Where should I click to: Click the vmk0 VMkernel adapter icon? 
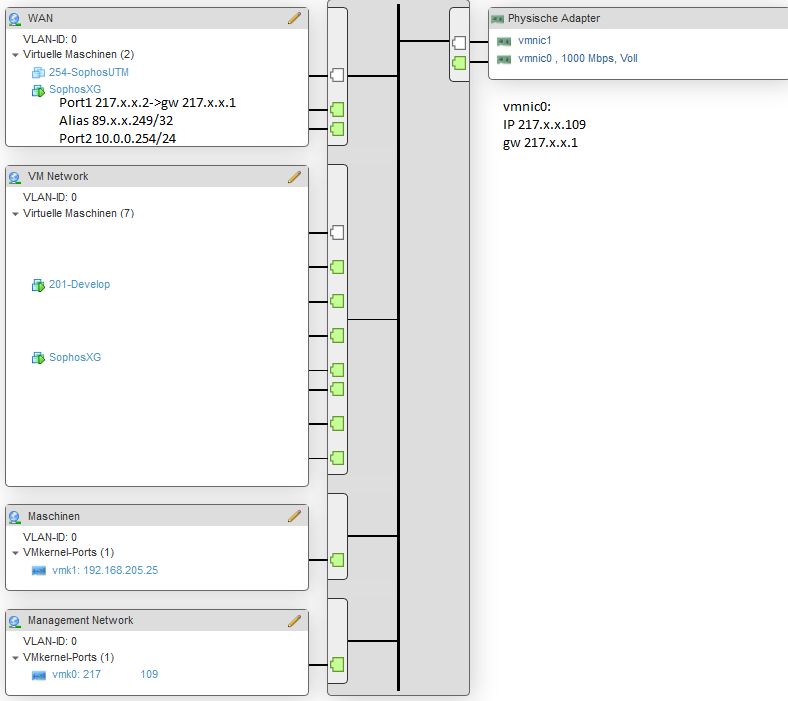pyautogui.click(x=39, y=675)
